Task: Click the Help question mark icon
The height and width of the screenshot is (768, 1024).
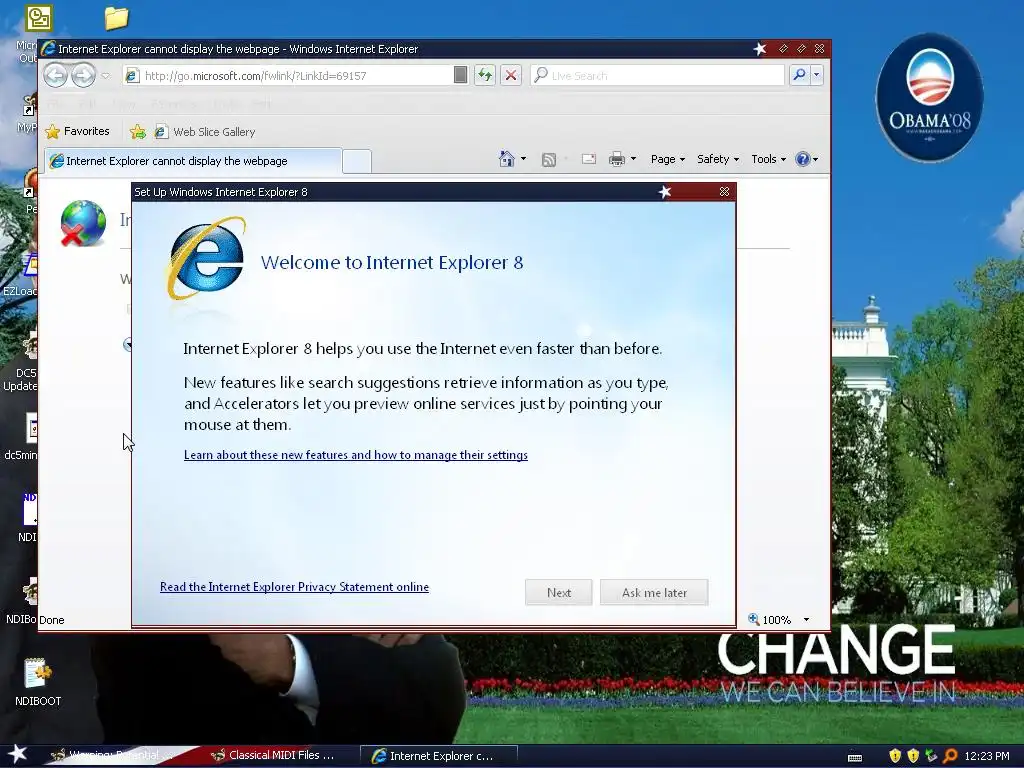Action: pyautogui.click(x=803, y=159)
